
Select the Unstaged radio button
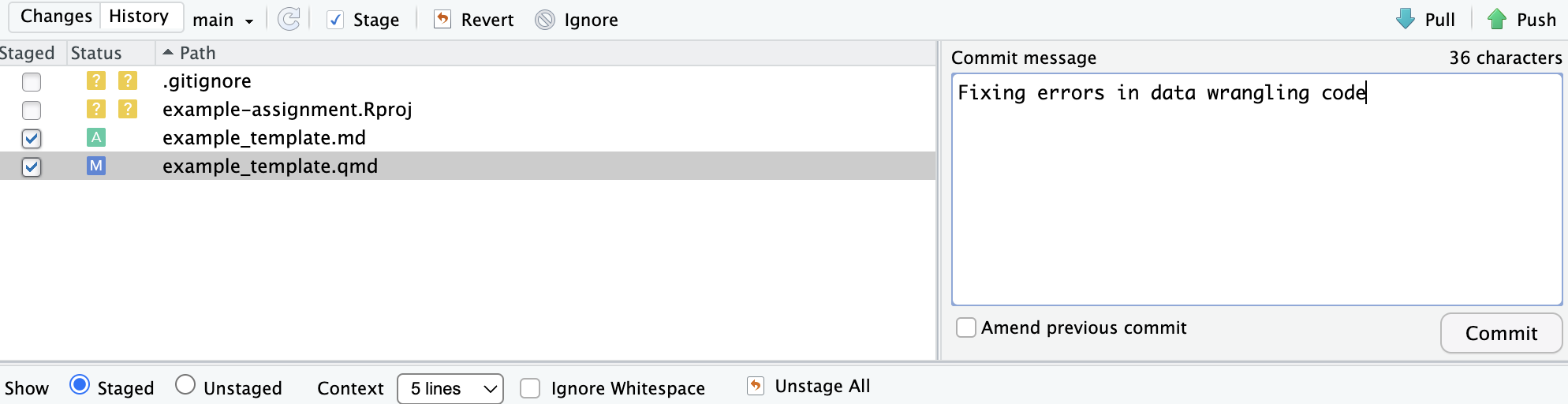pyautogui.click(x=185, y=385)
